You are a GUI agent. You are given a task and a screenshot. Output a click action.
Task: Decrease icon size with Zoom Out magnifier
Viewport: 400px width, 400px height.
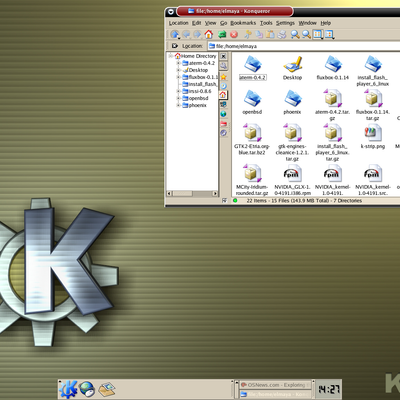tap(306, 34)
